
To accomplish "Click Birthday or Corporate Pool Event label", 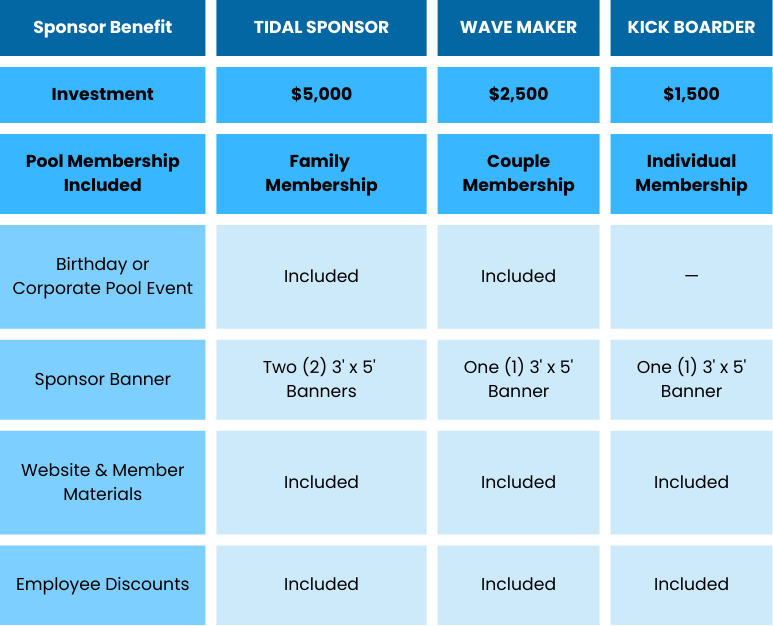I will click(x=103, y=276).
